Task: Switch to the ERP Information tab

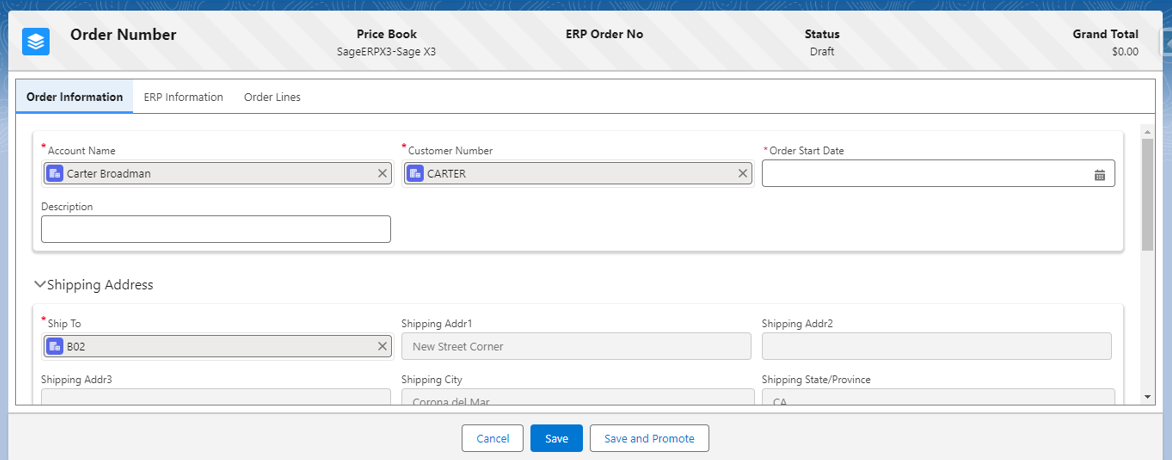Action: (183, 97)
